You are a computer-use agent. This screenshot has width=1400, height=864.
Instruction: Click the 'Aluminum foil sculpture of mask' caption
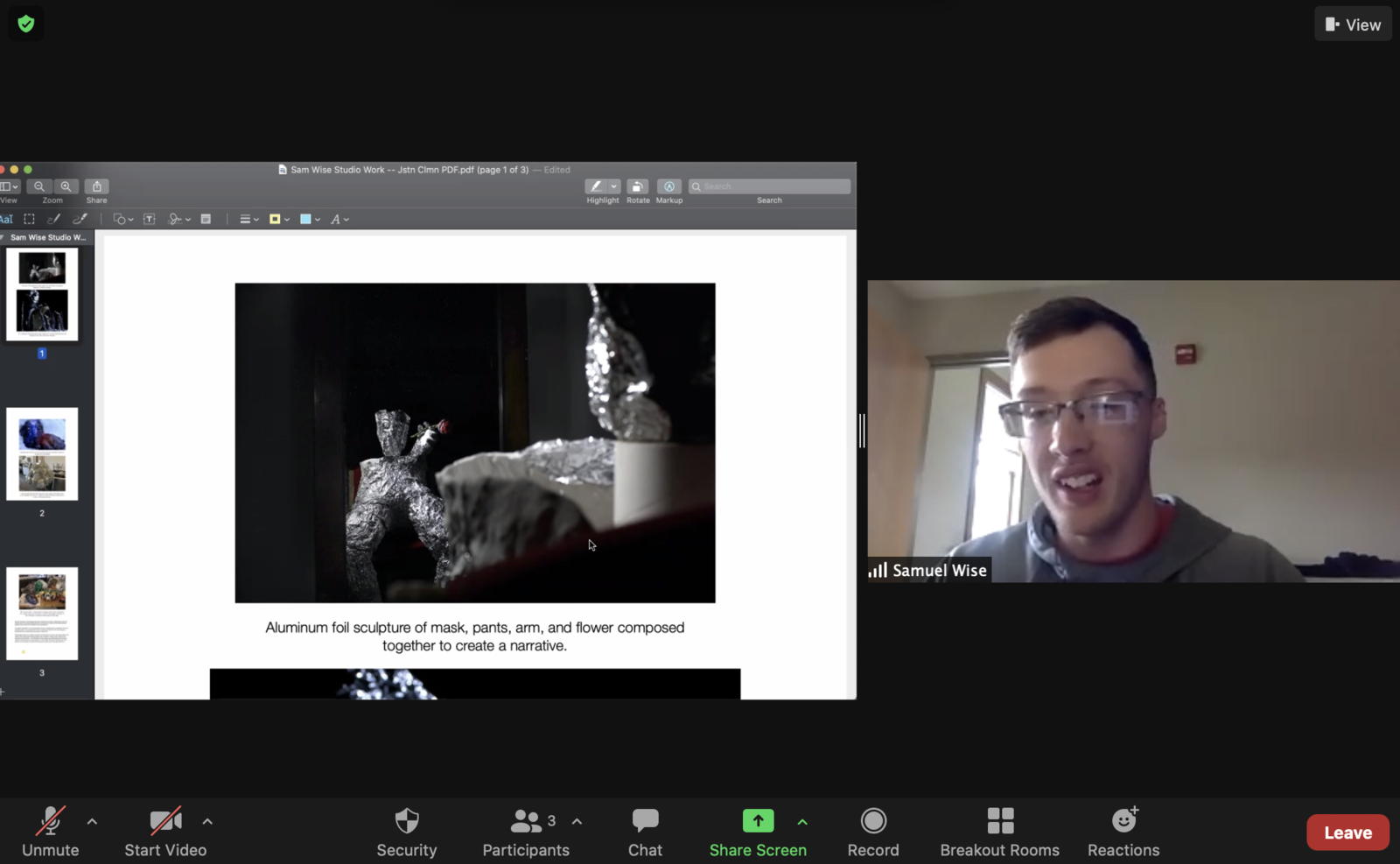tap(475, 636)
